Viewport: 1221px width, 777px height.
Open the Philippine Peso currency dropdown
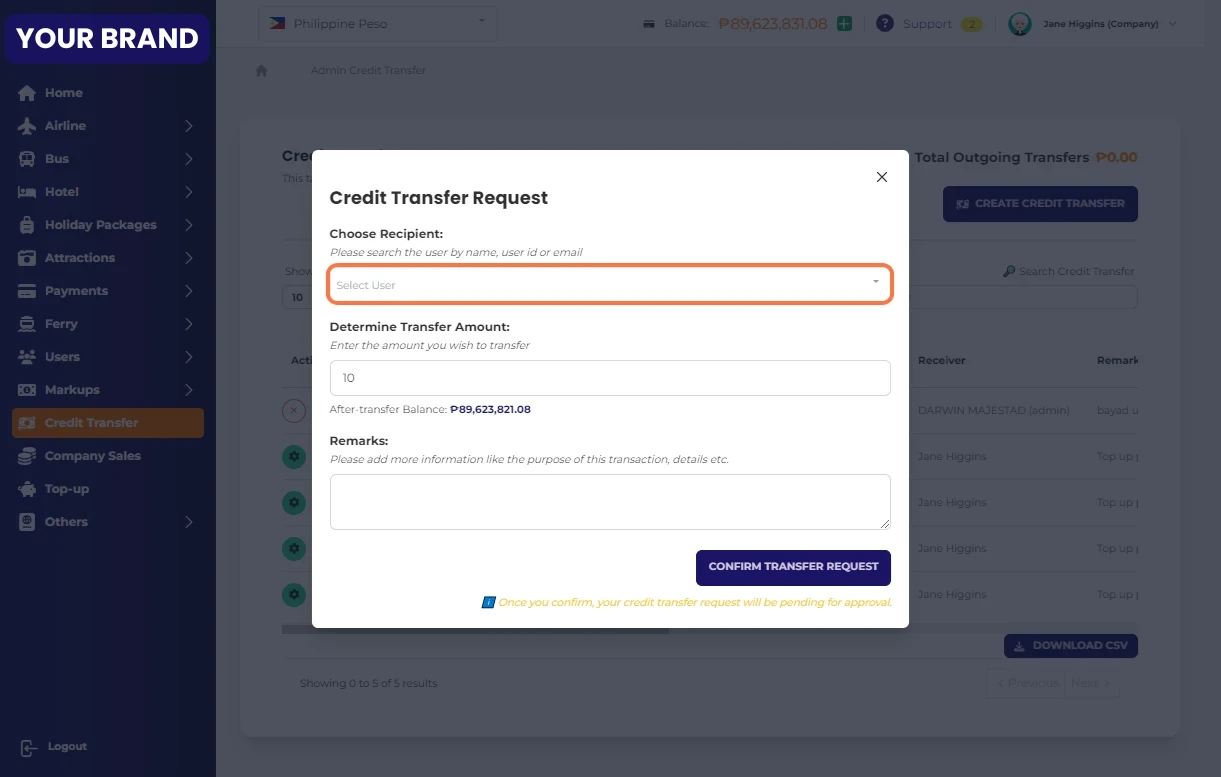pyautogui.click(x=377, y=23)
